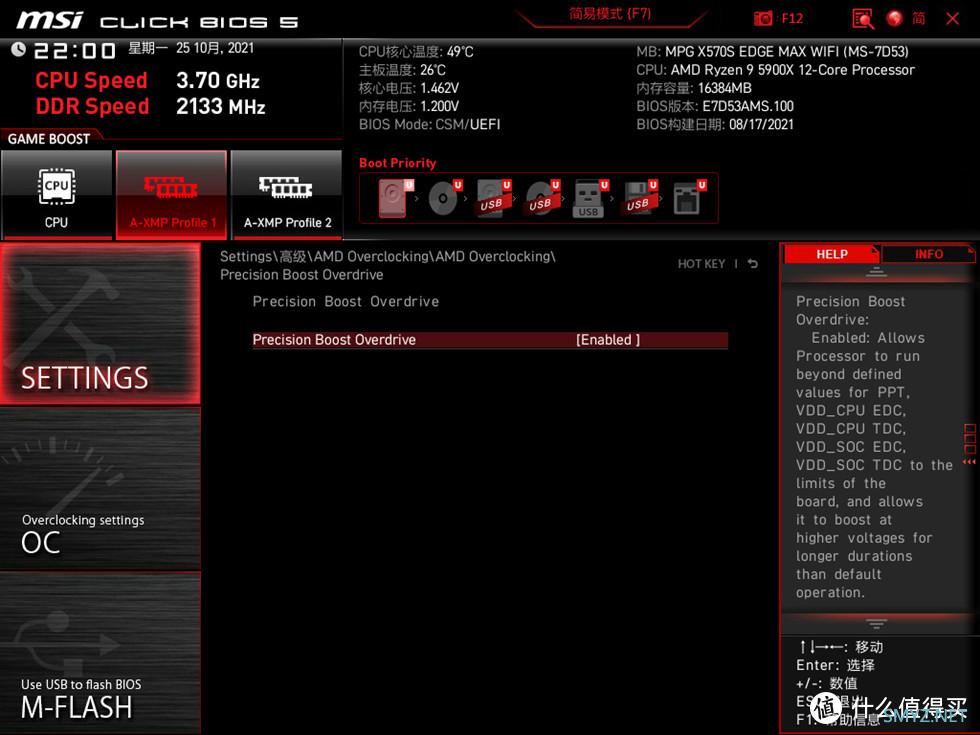
Task: Open the HOT KEY list
Action: (701, 264)
